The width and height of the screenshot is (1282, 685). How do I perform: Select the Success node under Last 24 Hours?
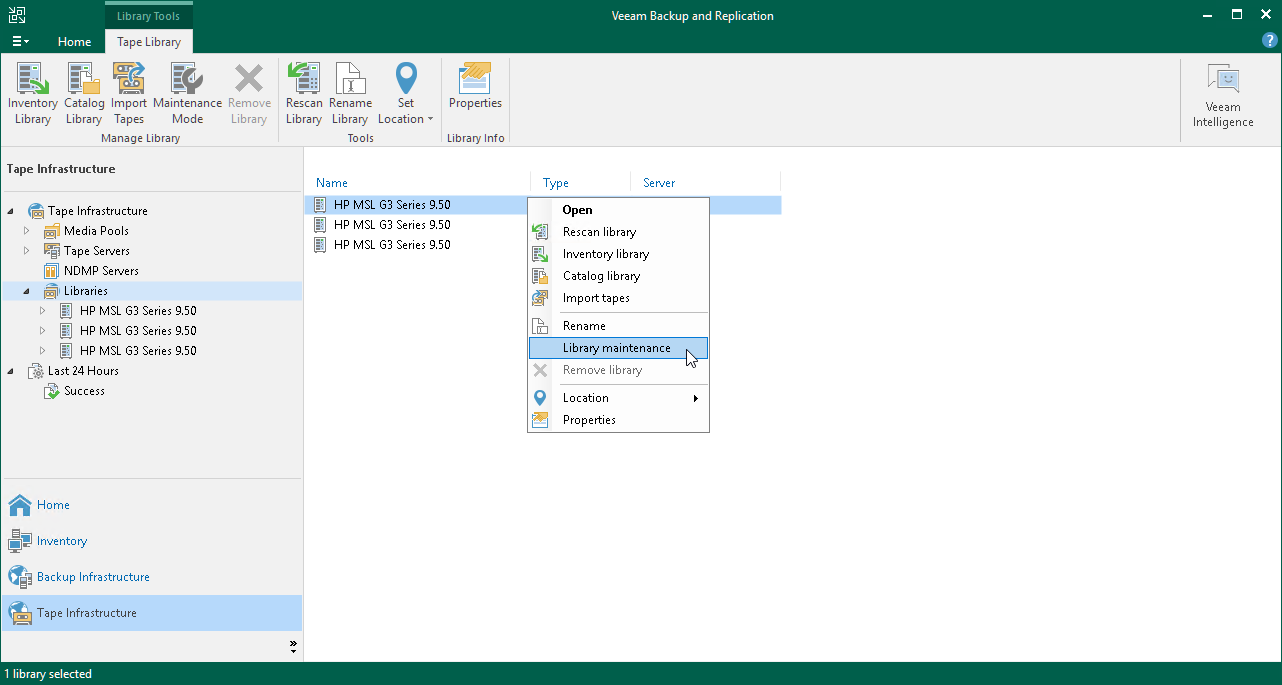(x=83, y=390)
